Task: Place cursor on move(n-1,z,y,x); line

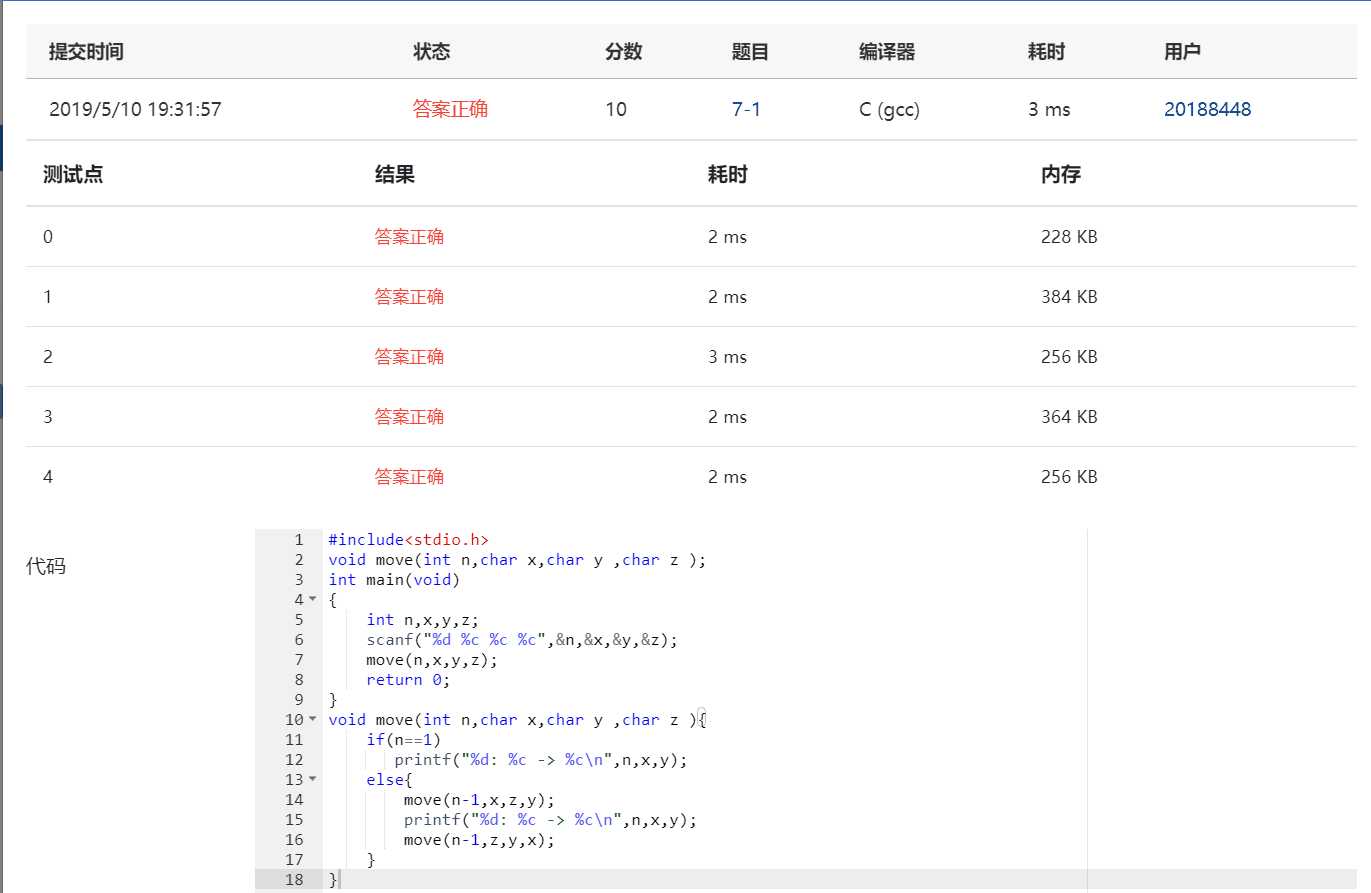Action: [479, 840]
